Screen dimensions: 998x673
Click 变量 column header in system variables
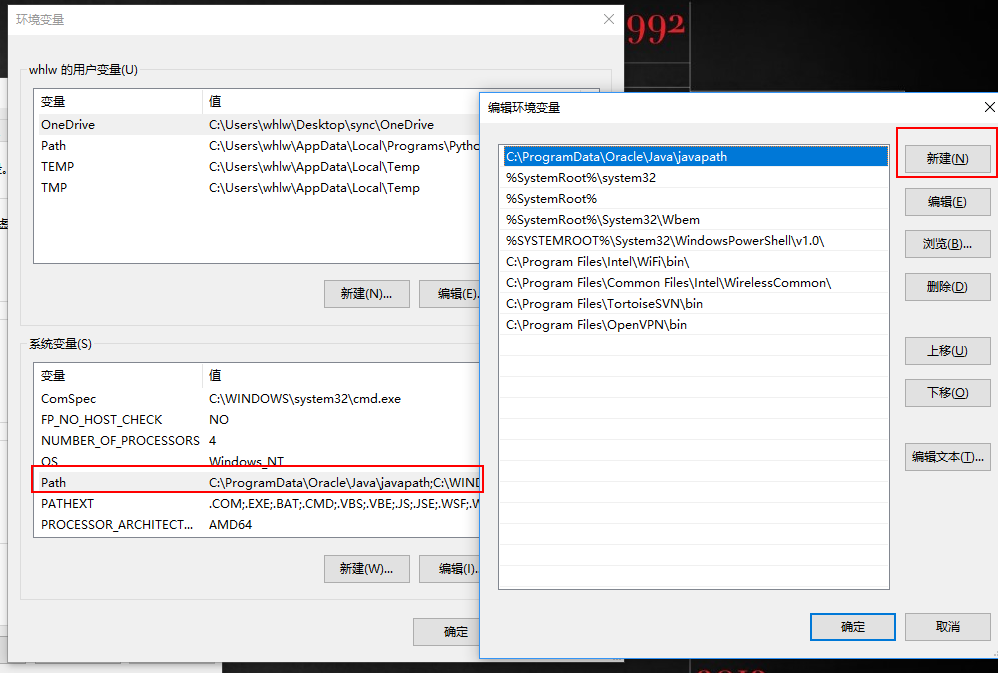(118, 376)
